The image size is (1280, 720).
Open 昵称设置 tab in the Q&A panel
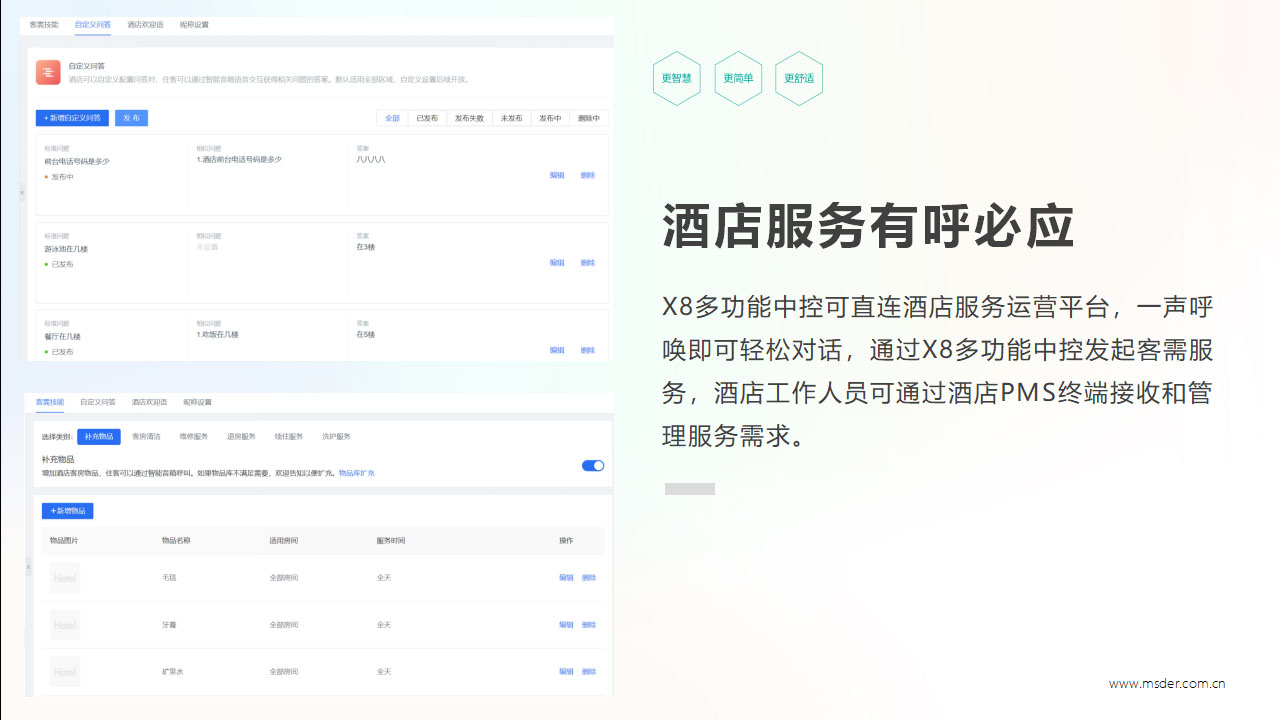194,24
